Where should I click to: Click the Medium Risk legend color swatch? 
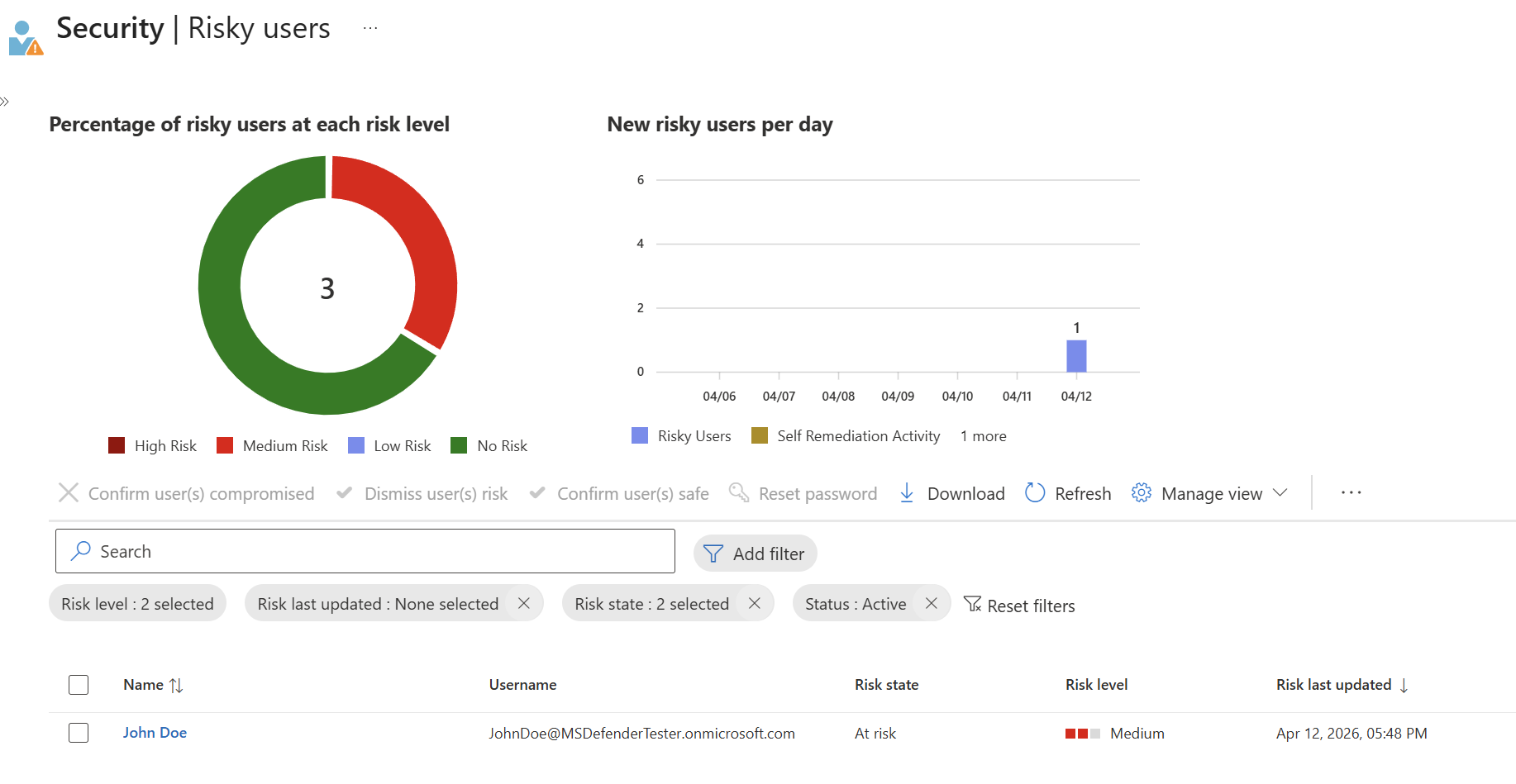225,446
